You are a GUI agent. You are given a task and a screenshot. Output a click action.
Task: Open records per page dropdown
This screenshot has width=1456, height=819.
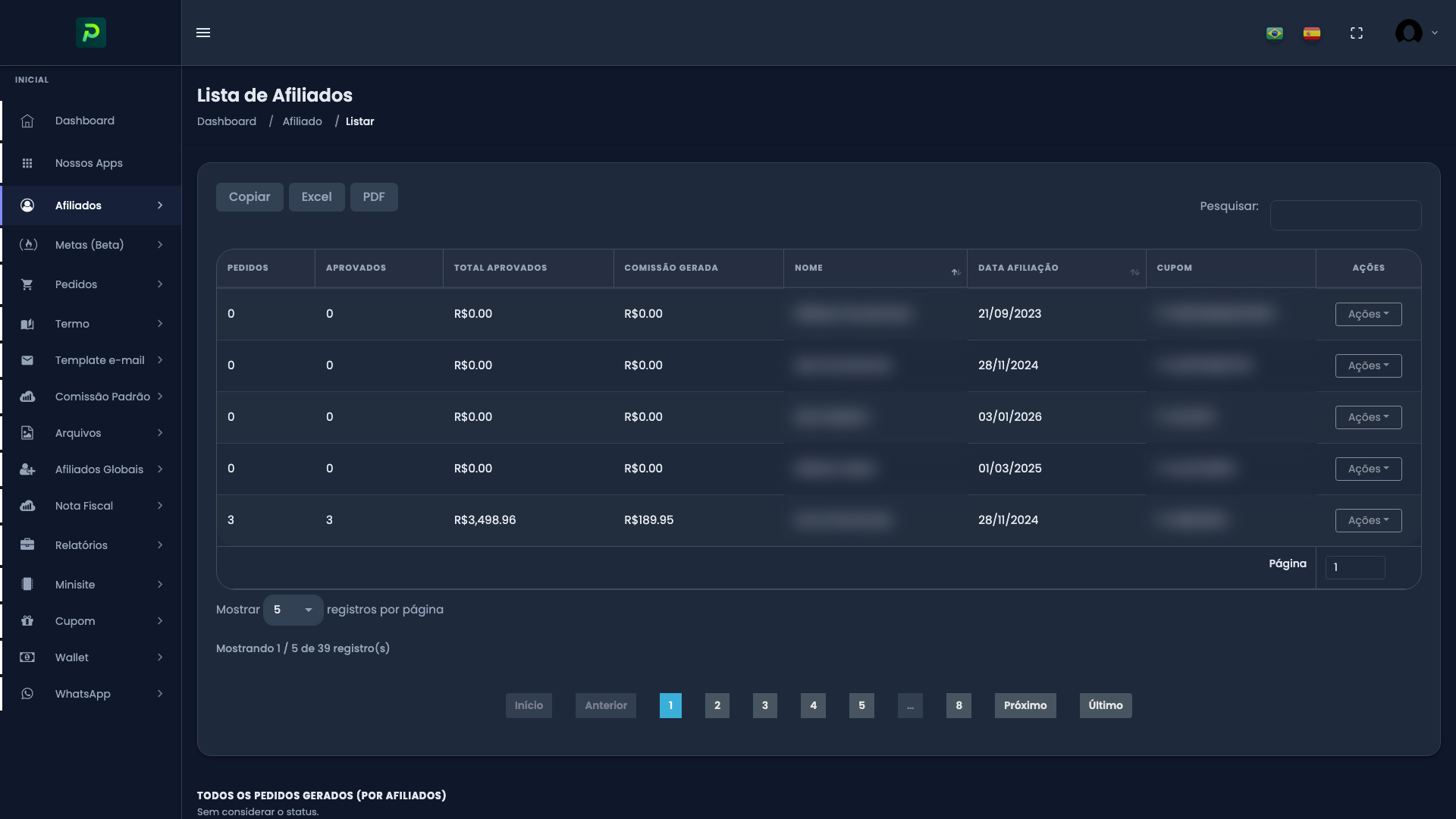(293, 610)
